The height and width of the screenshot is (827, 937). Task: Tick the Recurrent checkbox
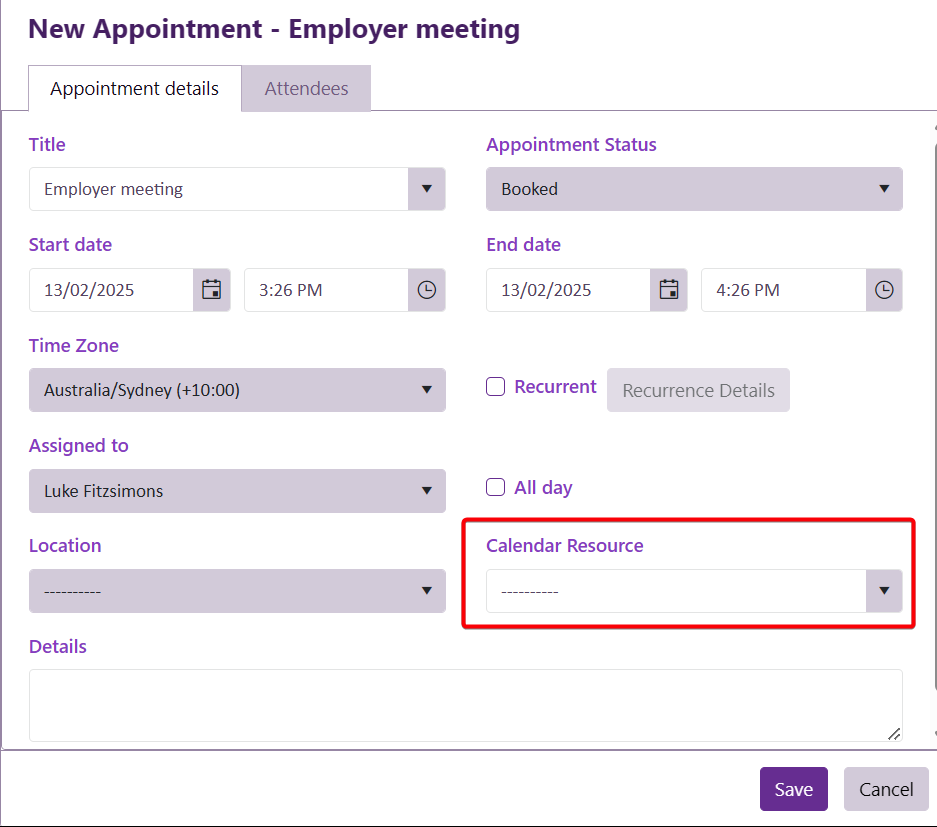click(x=496, y=387)
